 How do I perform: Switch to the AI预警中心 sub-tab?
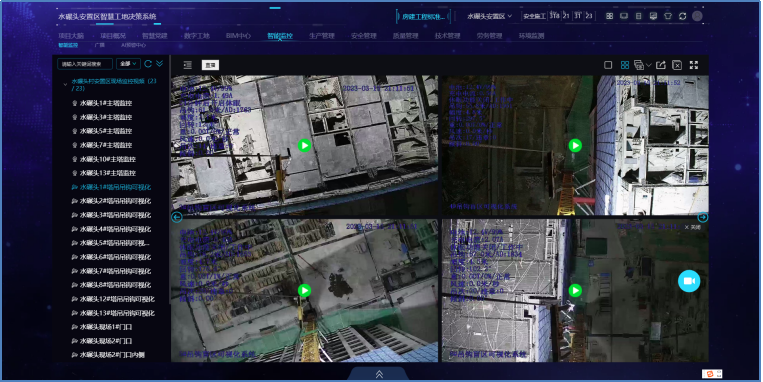[x=133, y=45]
